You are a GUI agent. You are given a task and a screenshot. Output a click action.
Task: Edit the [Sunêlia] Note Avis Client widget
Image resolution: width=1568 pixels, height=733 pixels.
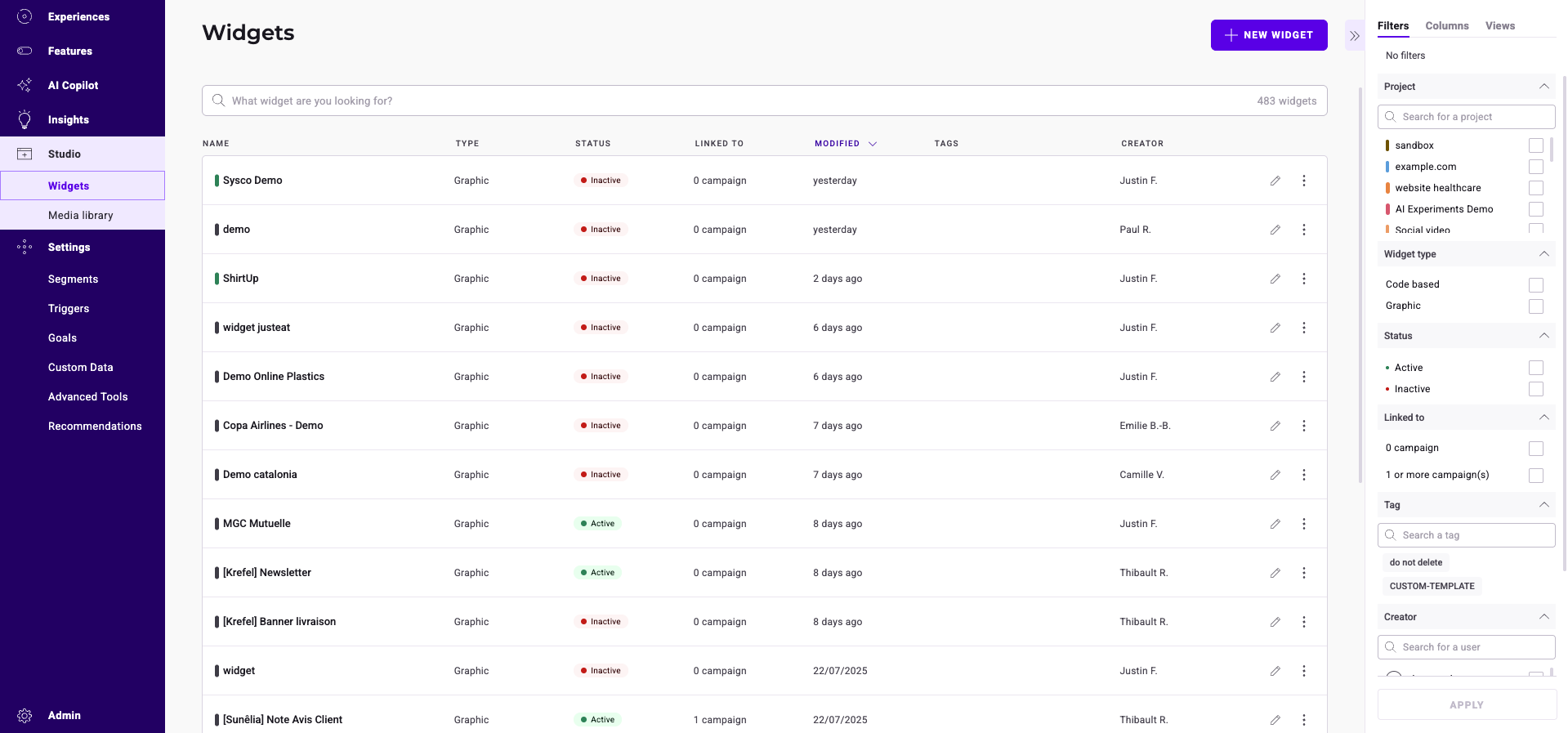pyautogui.click(x=1275, y=720)
